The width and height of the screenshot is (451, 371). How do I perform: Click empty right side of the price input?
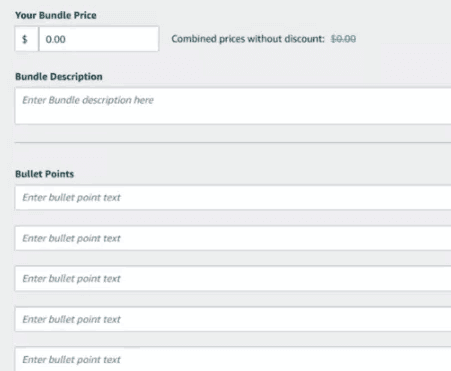point(113,39)
